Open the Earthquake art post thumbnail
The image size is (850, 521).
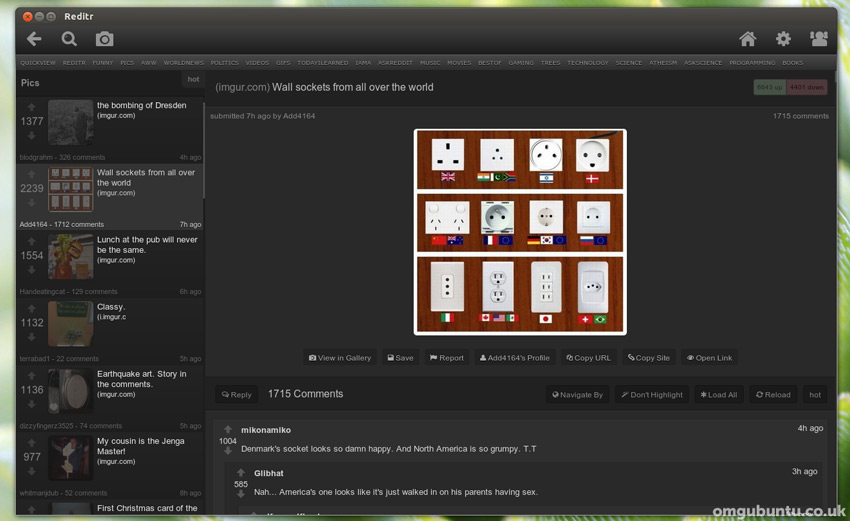point(70,390)
